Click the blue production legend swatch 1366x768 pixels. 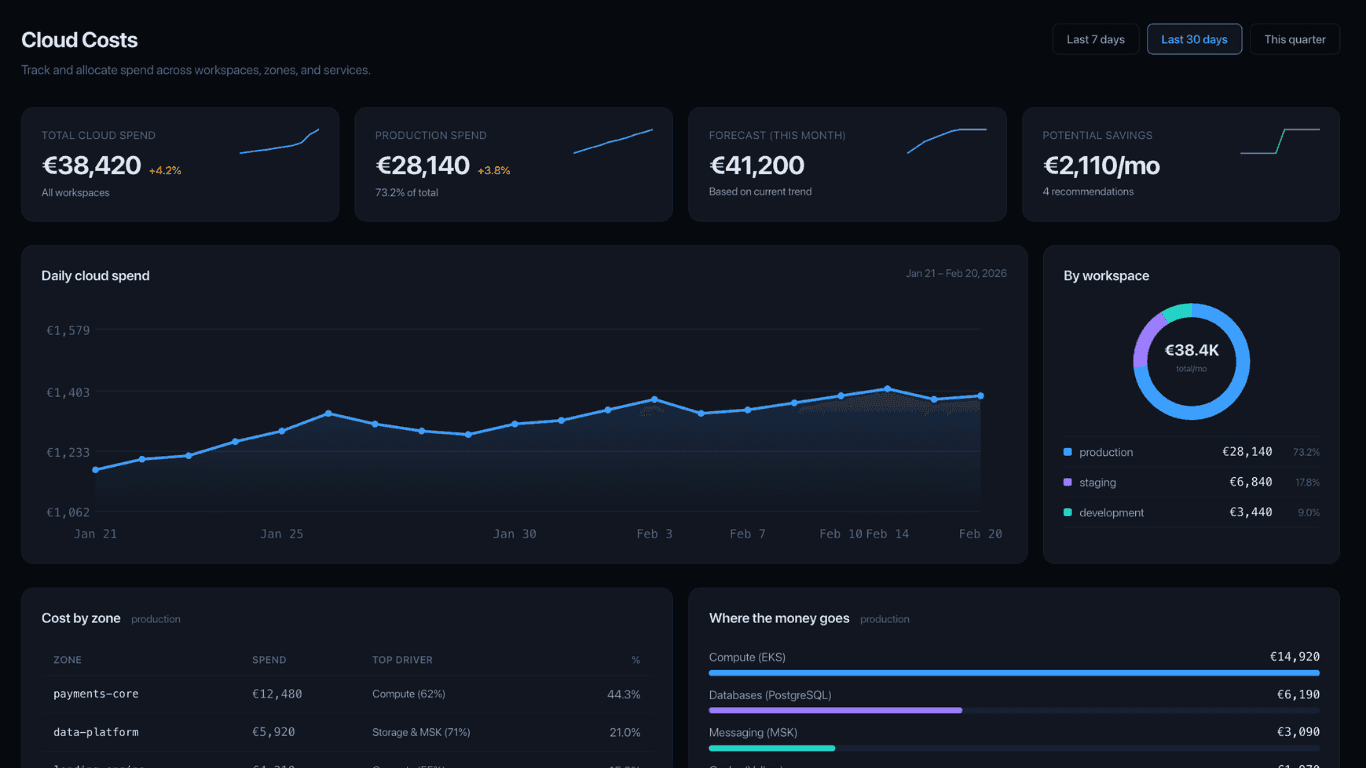click(1068, 452)
